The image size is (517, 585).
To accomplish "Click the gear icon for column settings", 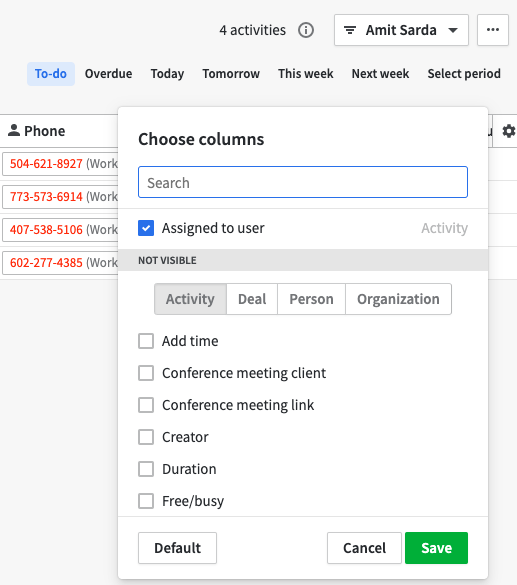I will tap(508, 131).
